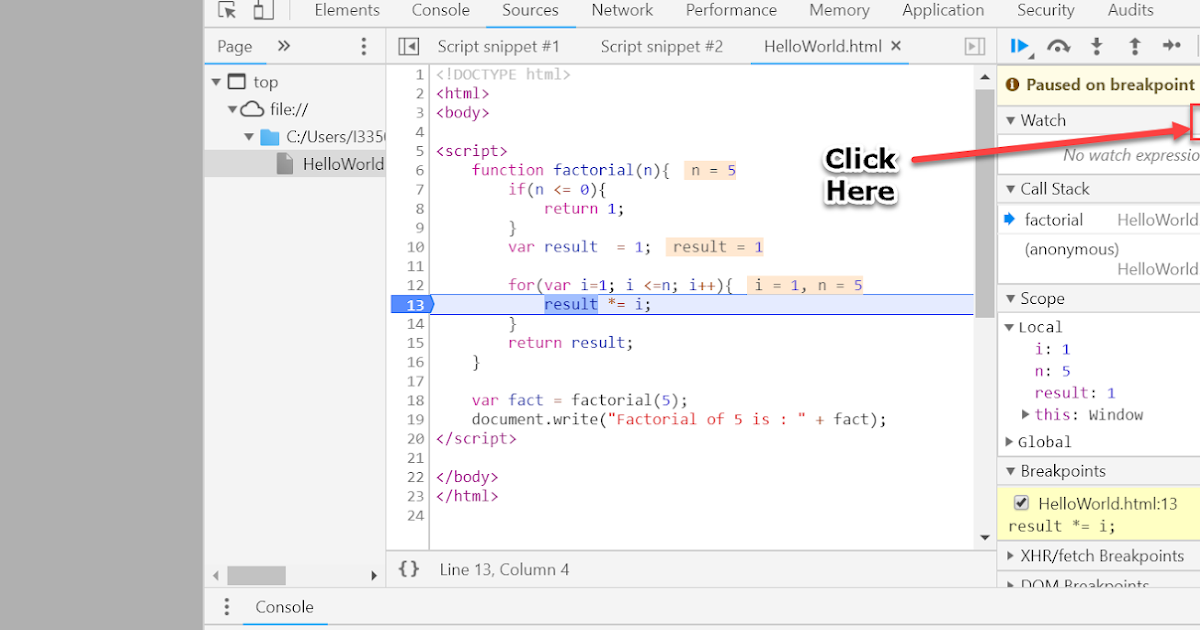Step out of current function

point(1135,46)
